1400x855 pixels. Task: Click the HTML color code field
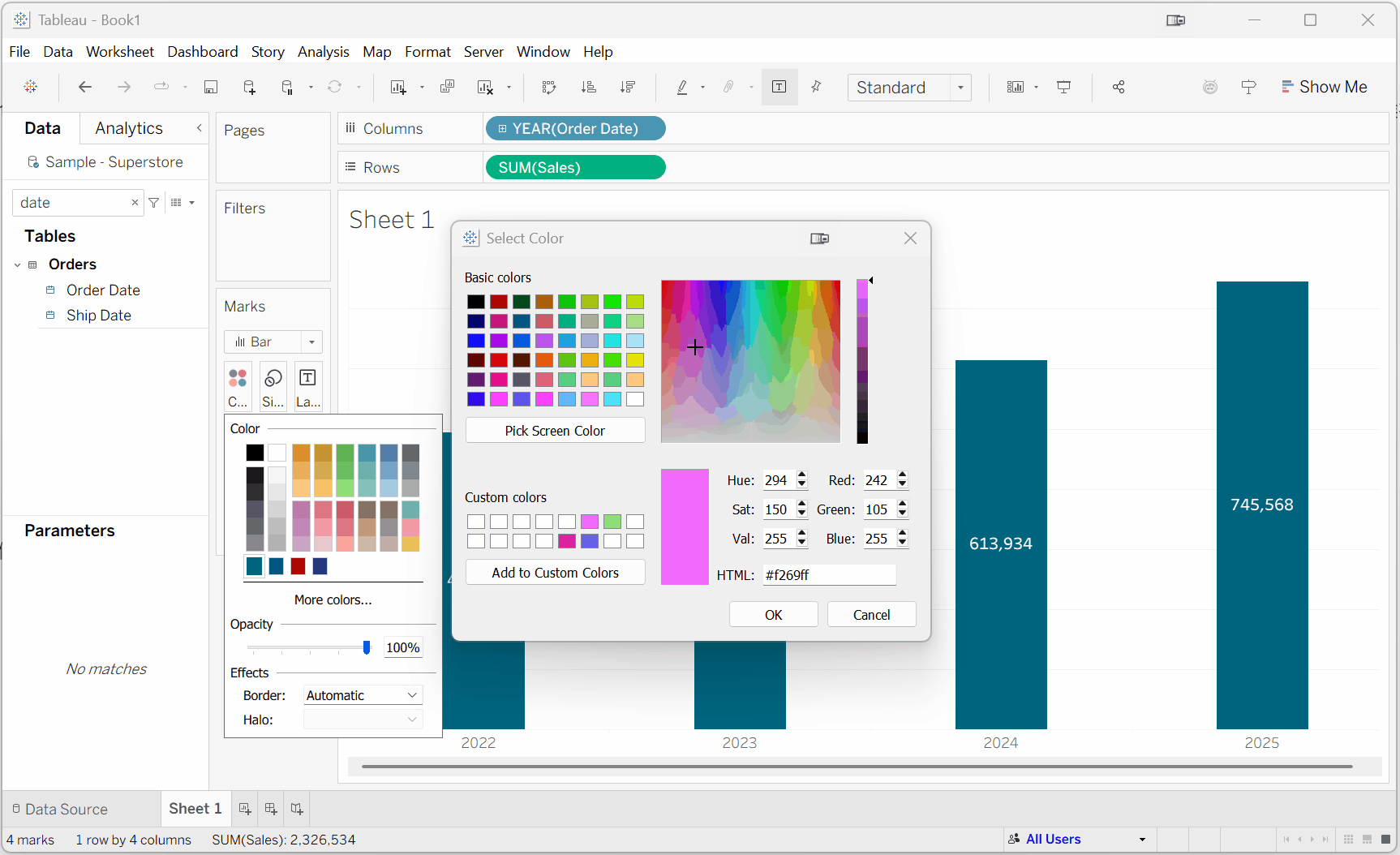click(x=828, y=575)
